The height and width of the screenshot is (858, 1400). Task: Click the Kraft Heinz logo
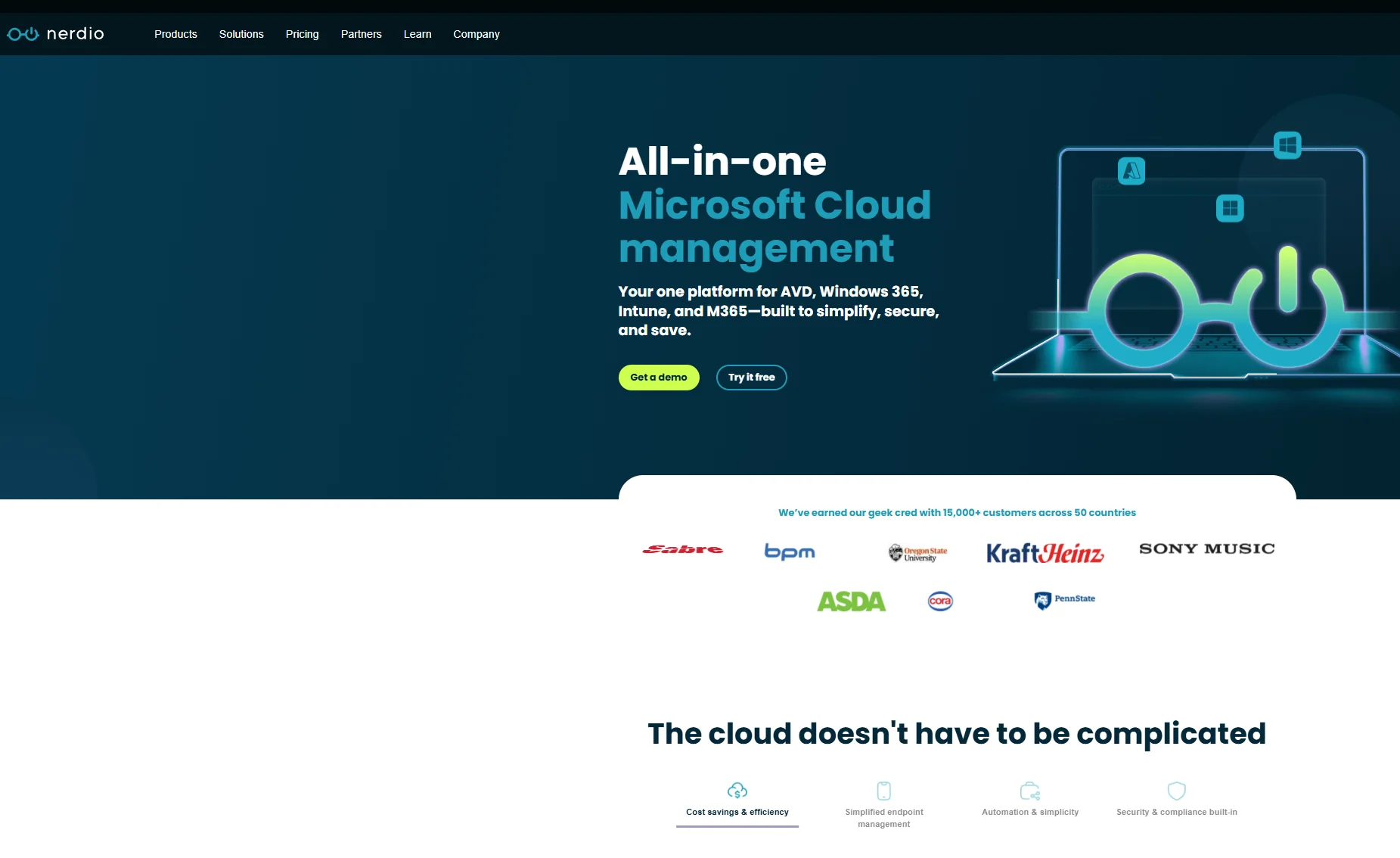[x=1045, y=553]
